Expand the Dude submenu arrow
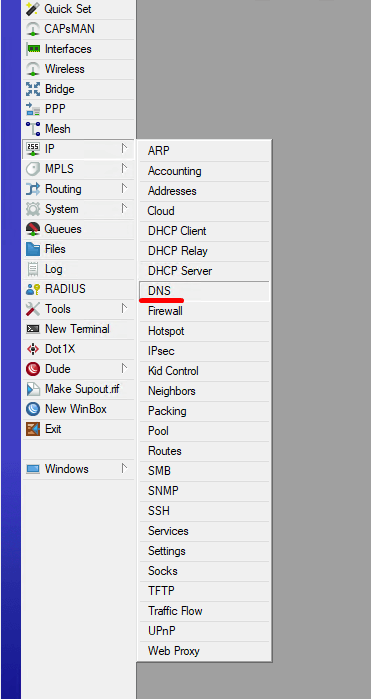Screen dimensions: 371x699 (x=125, y=368)
